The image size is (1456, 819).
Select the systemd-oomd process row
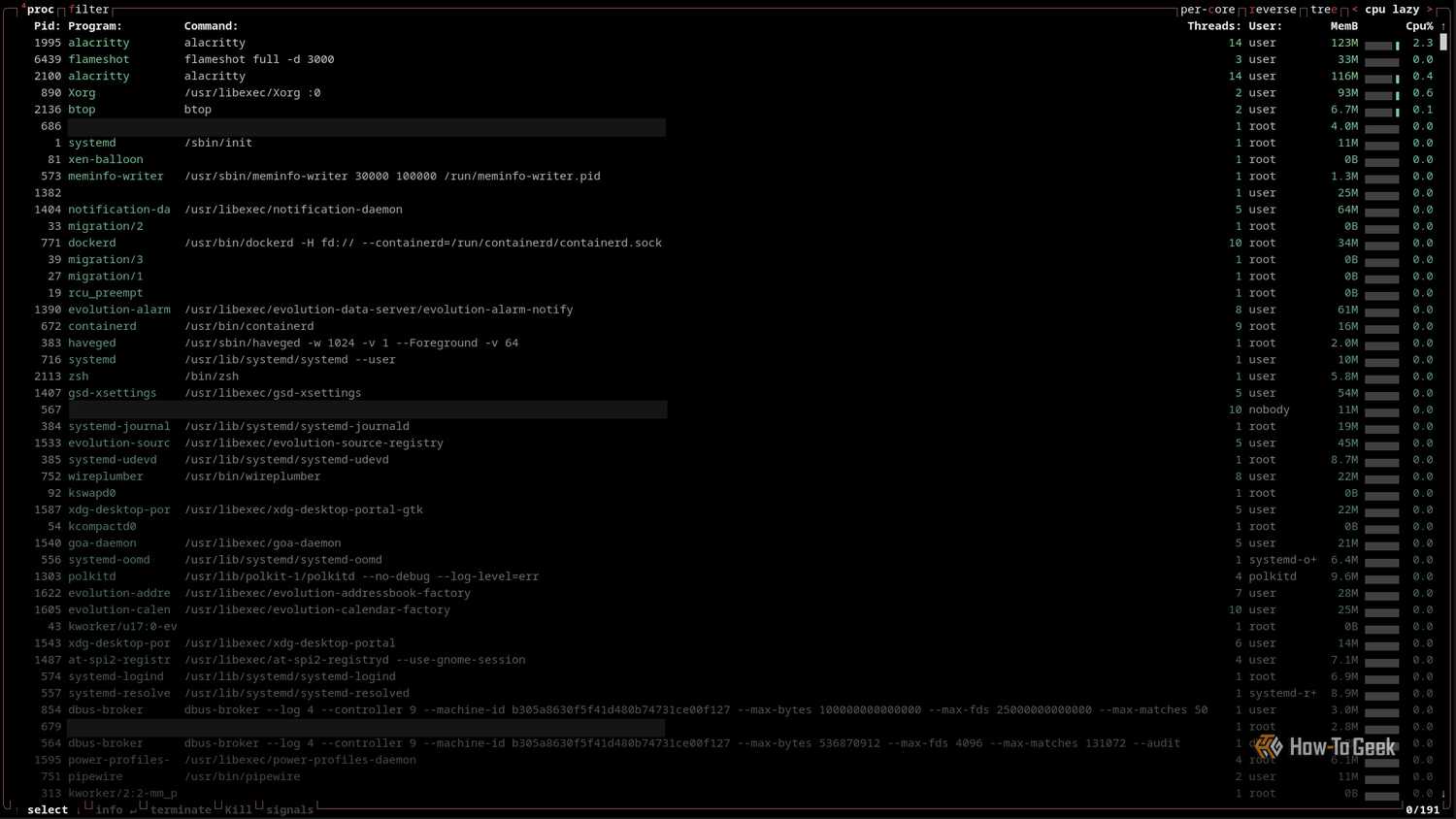[x=733, y=560]
